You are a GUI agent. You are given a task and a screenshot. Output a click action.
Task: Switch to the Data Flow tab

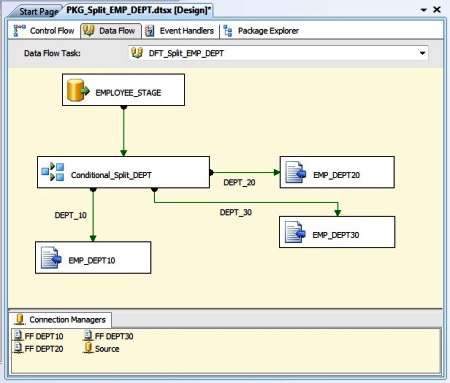click(x=111, y=31)
